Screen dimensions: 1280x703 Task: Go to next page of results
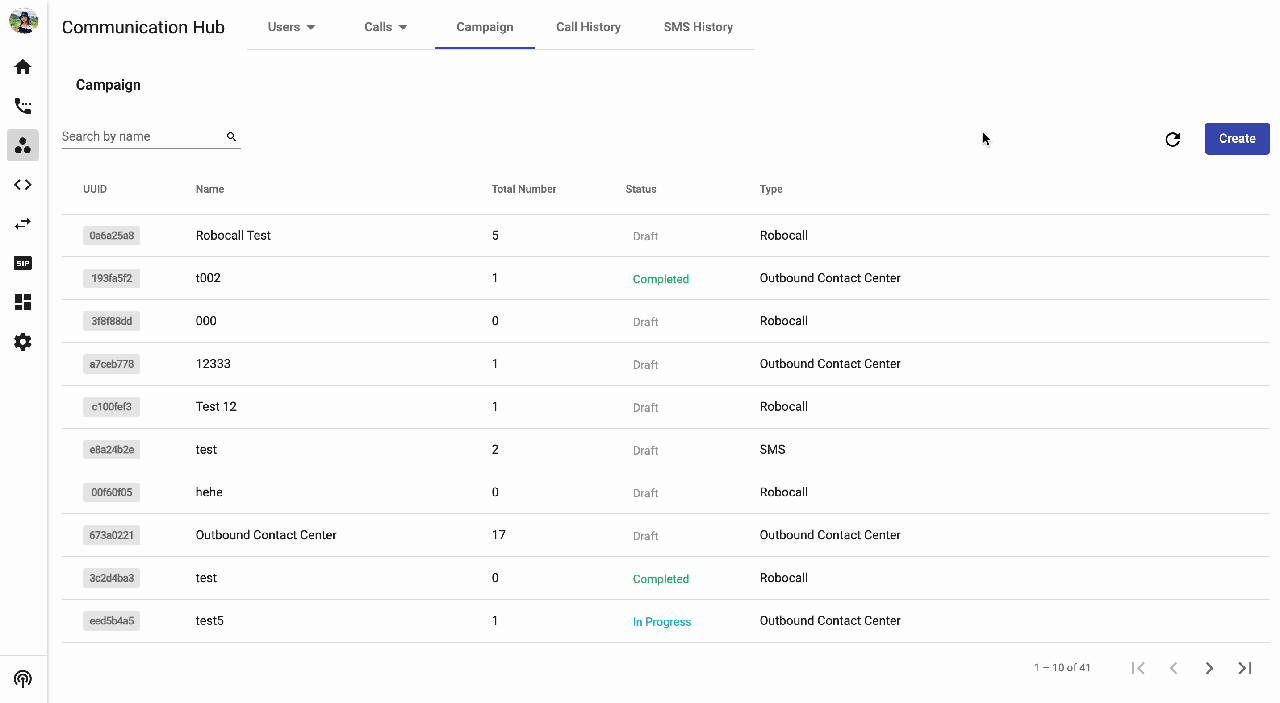click(1209, 668)
